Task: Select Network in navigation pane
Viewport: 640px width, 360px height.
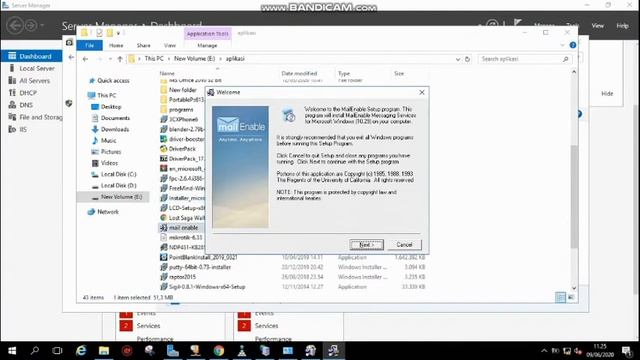Action: pyautogui.click(x=108, y=212)
